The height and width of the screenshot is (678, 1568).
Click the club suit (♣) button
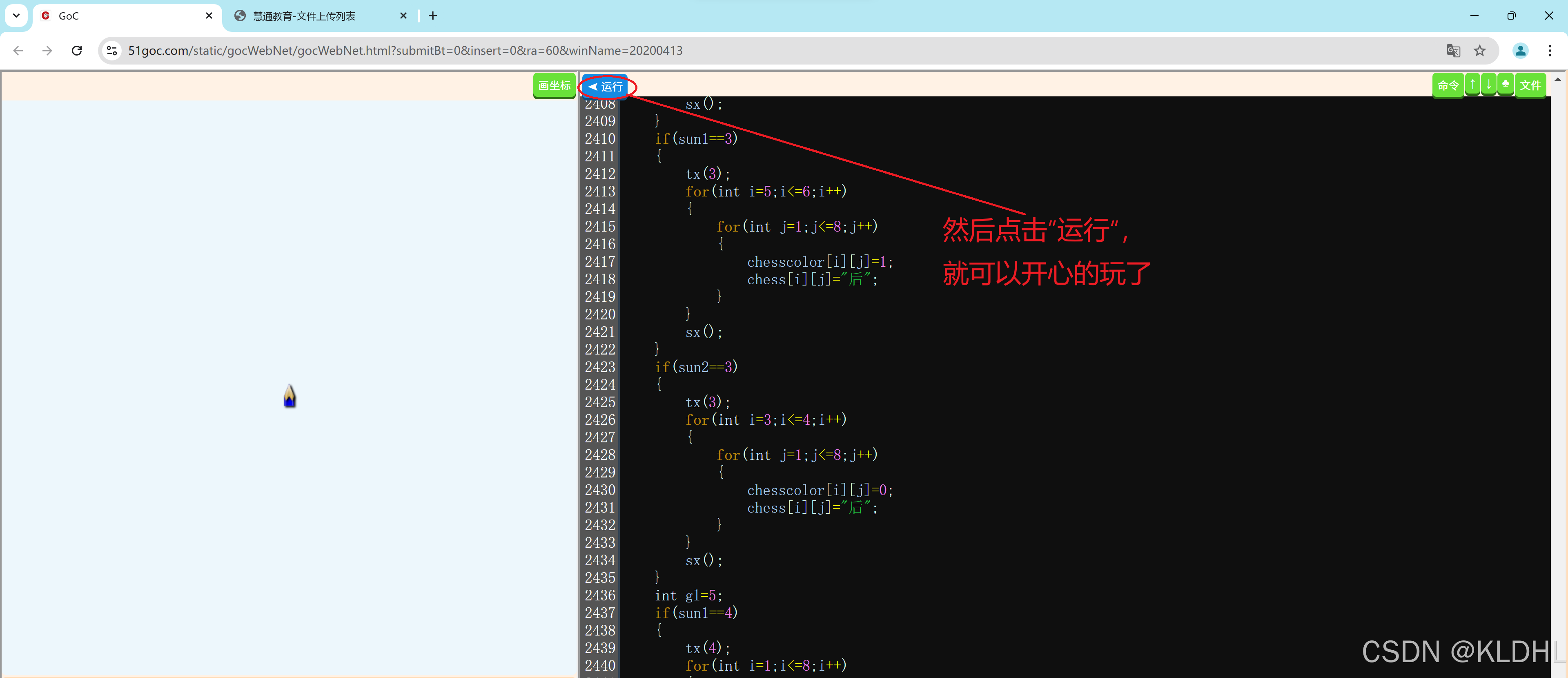tap(1505, 85)
